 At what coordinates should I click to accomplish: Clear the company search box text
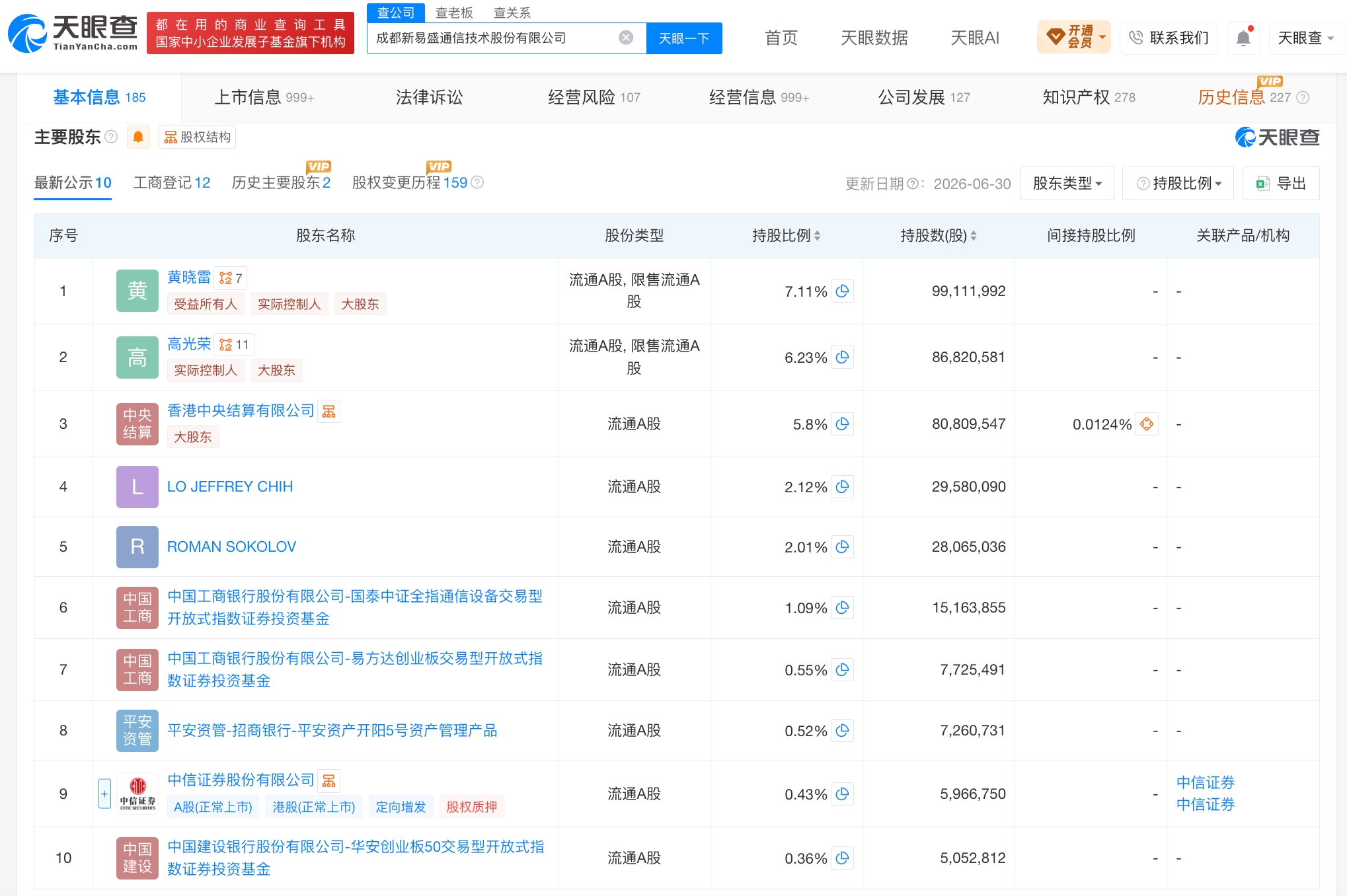(x=625, y=38)
